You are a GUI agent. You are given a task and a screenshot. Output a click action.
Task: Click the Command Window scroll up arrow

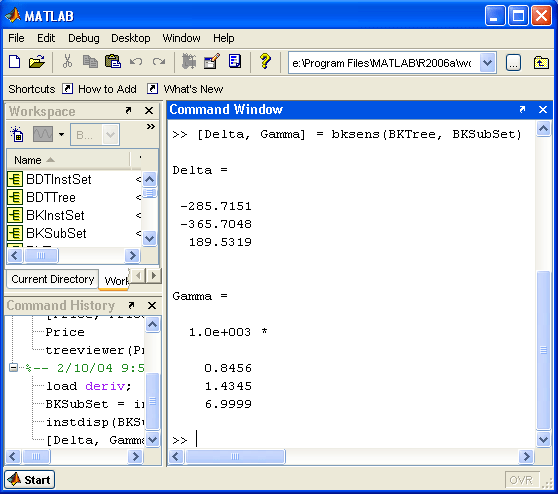pos(543,128)
